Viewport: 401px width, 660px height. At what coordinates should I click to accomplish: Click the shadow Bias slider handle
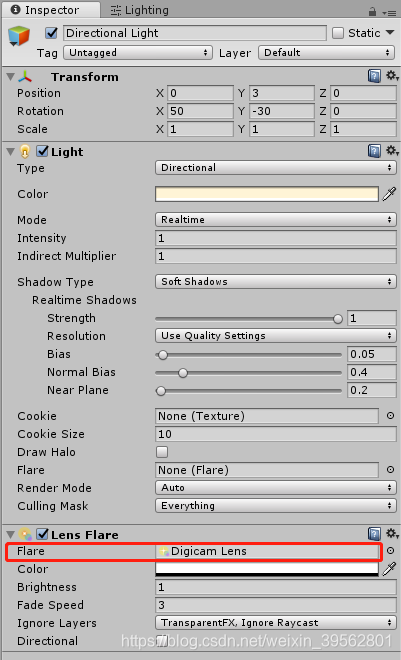coord(163,355)
